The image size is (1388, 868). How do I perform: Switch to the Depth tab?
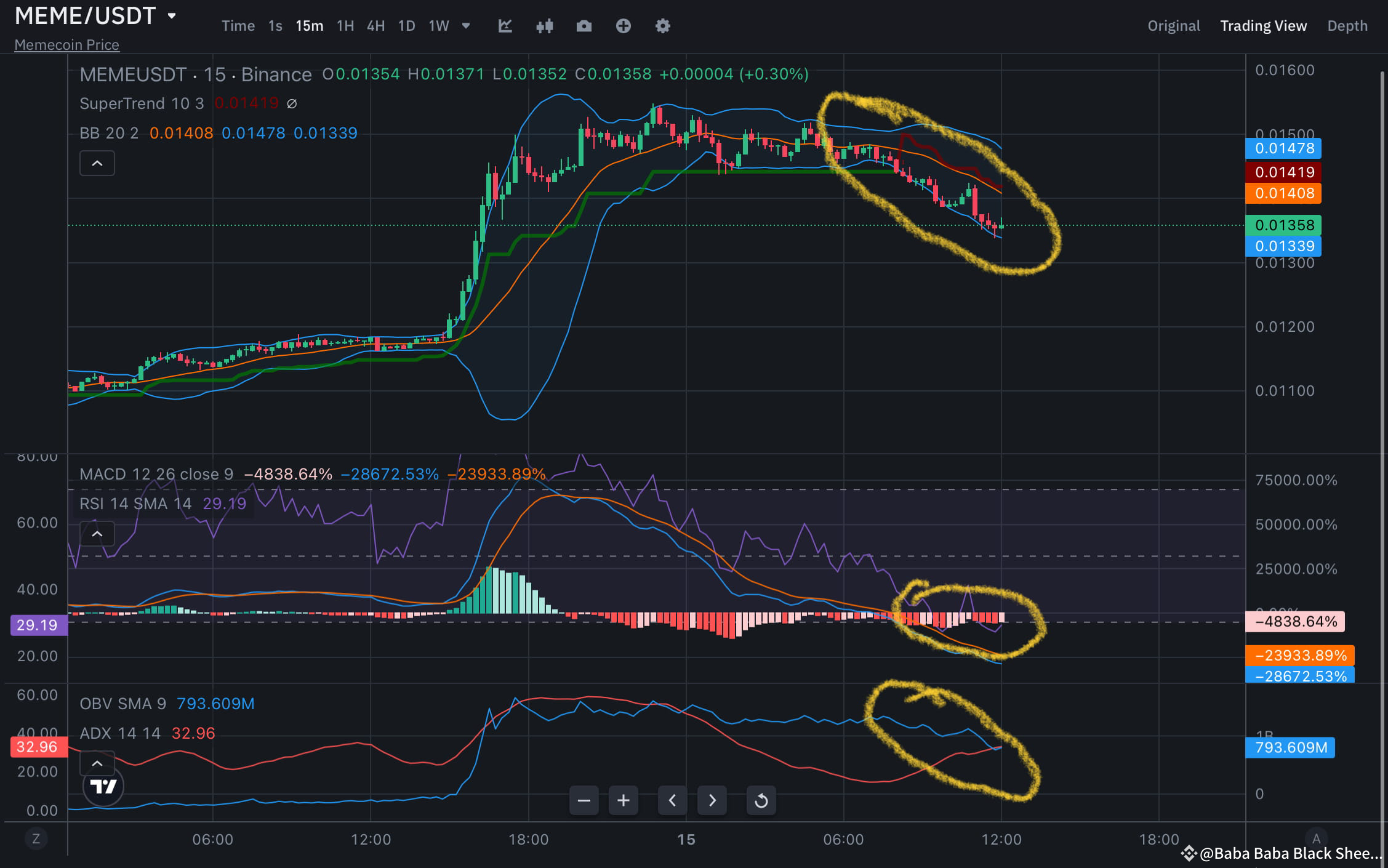(x=1347, y=26)
